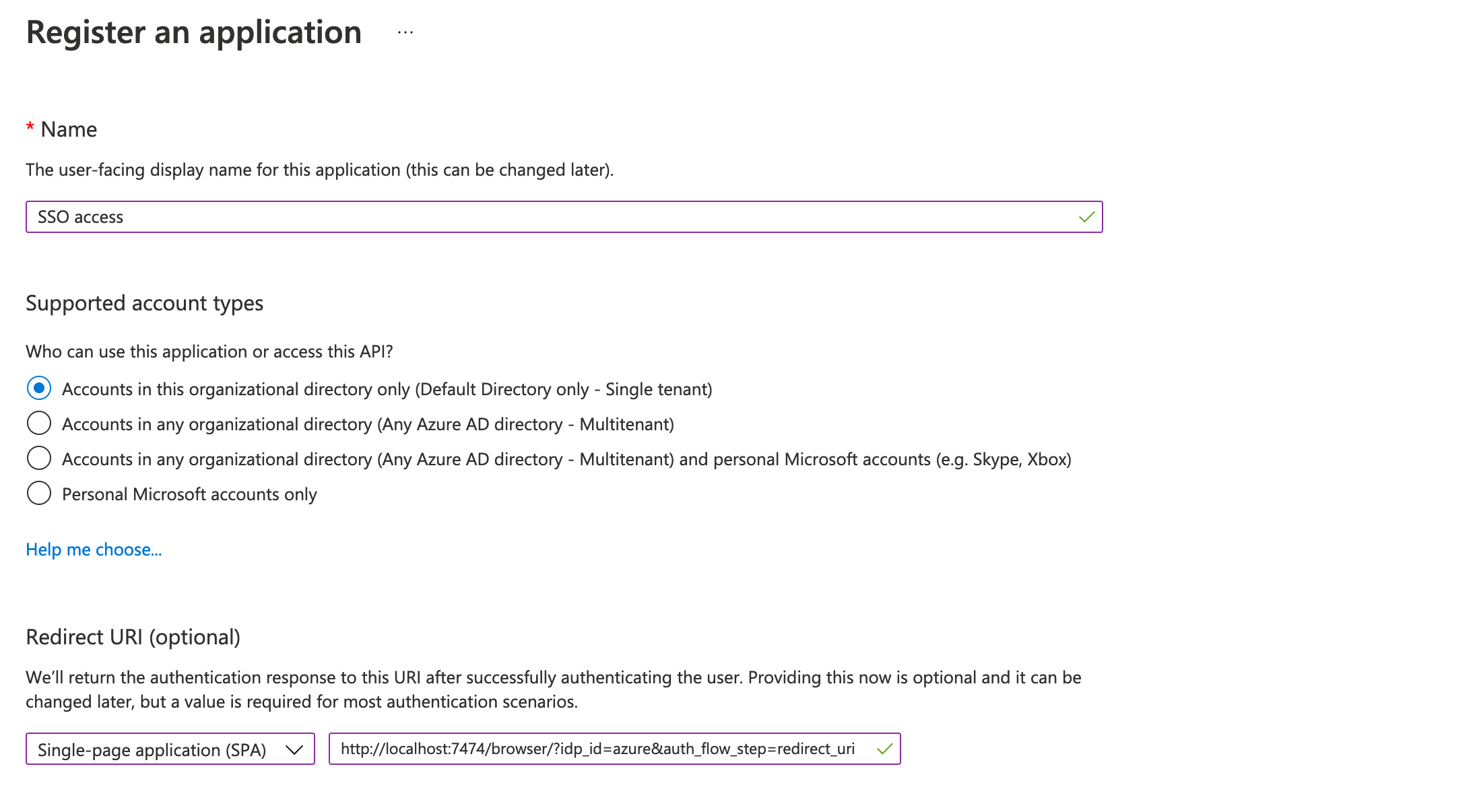Click the user-facing display name description text
The image size is (1475, 812).
pyautogui.click(x=320, y=170)
